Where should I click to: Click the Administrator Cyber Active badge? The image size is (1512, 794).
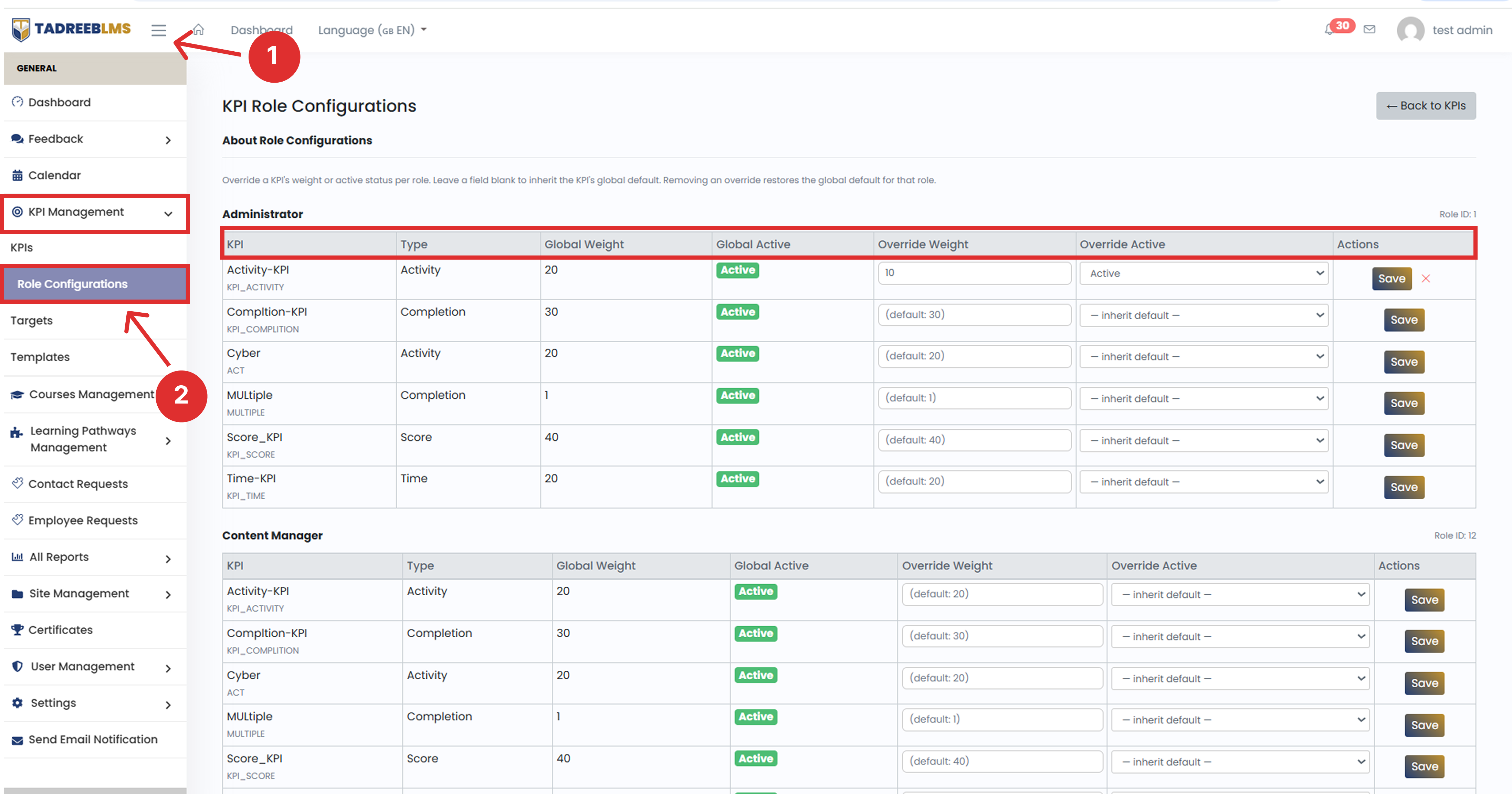coord(738,353)
